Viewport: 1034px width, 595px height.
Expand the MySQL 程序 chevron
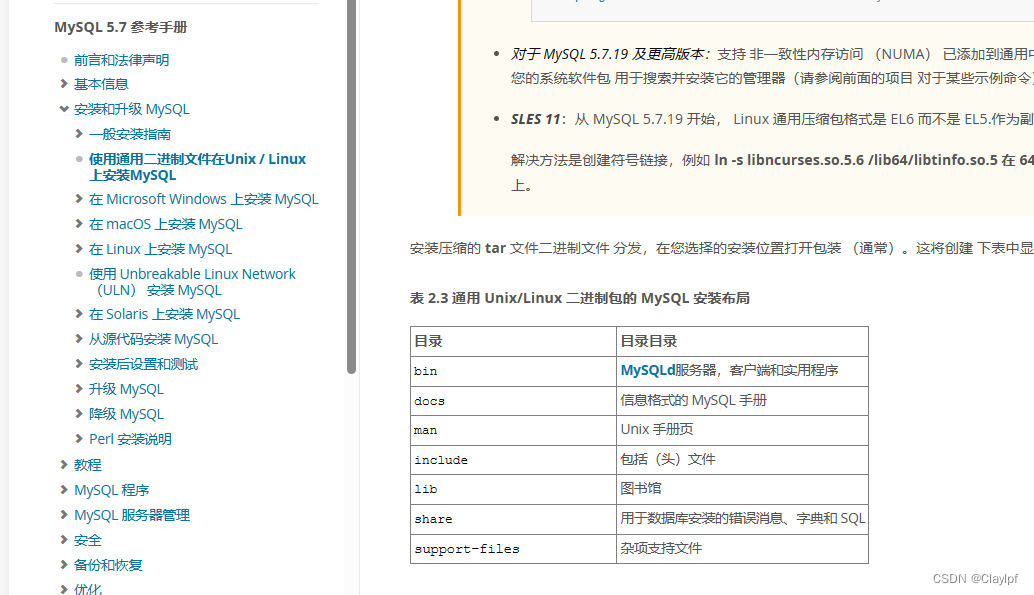tap(64, 489)
